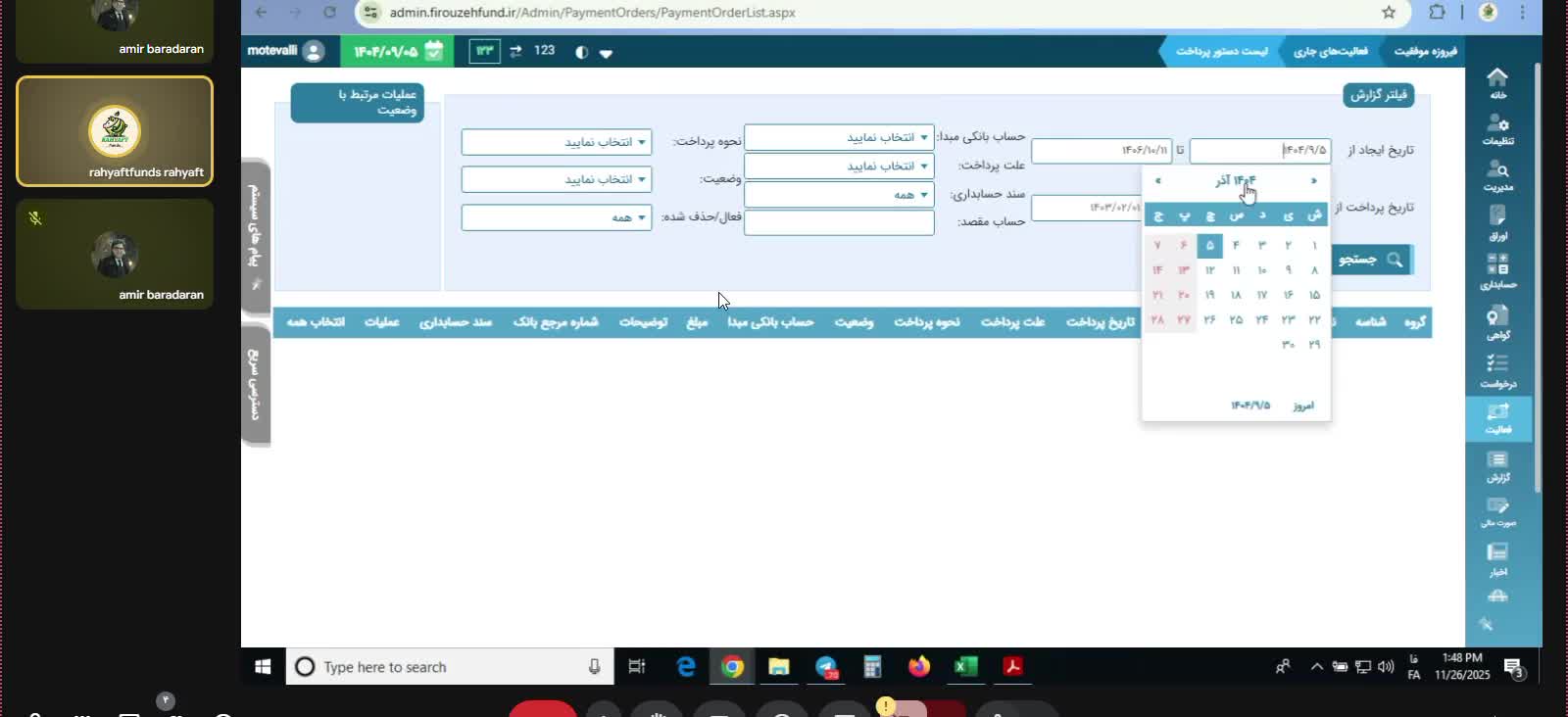The width and height of the screenshot is (1568, 717).
Task: Toggle the contrast half-circle icon
Action: tap(581, 52)
